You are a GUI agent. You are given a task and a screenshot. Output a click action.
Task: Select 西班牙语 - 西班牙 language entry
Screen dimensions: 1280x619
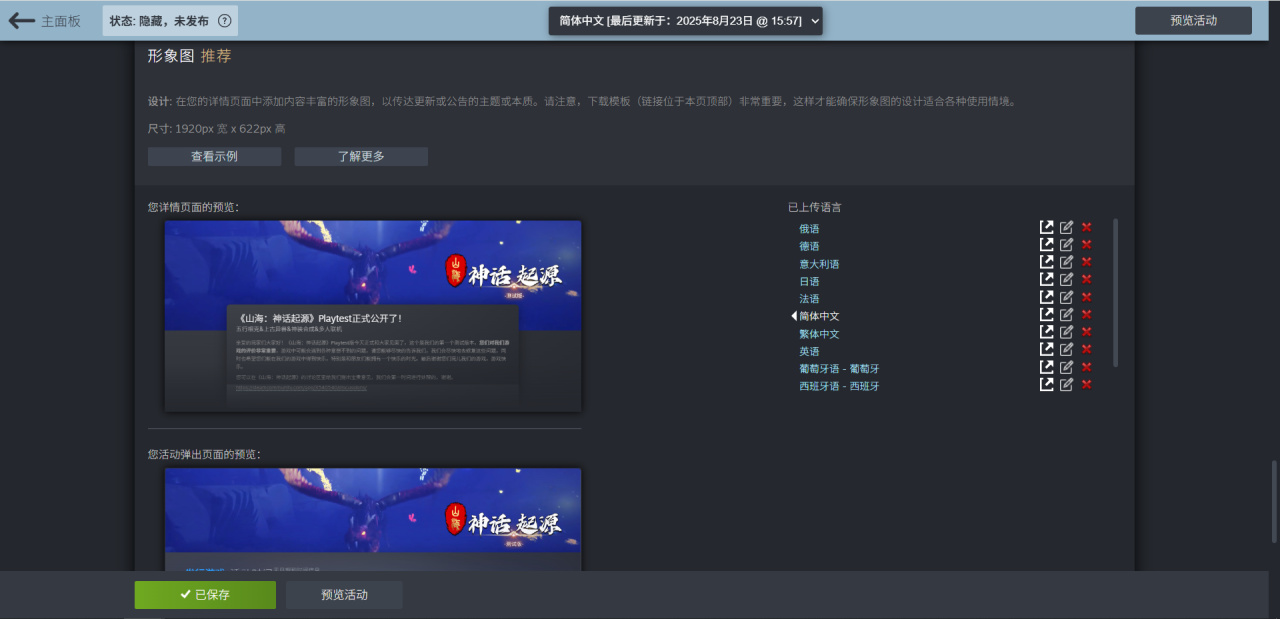[839, 386]
